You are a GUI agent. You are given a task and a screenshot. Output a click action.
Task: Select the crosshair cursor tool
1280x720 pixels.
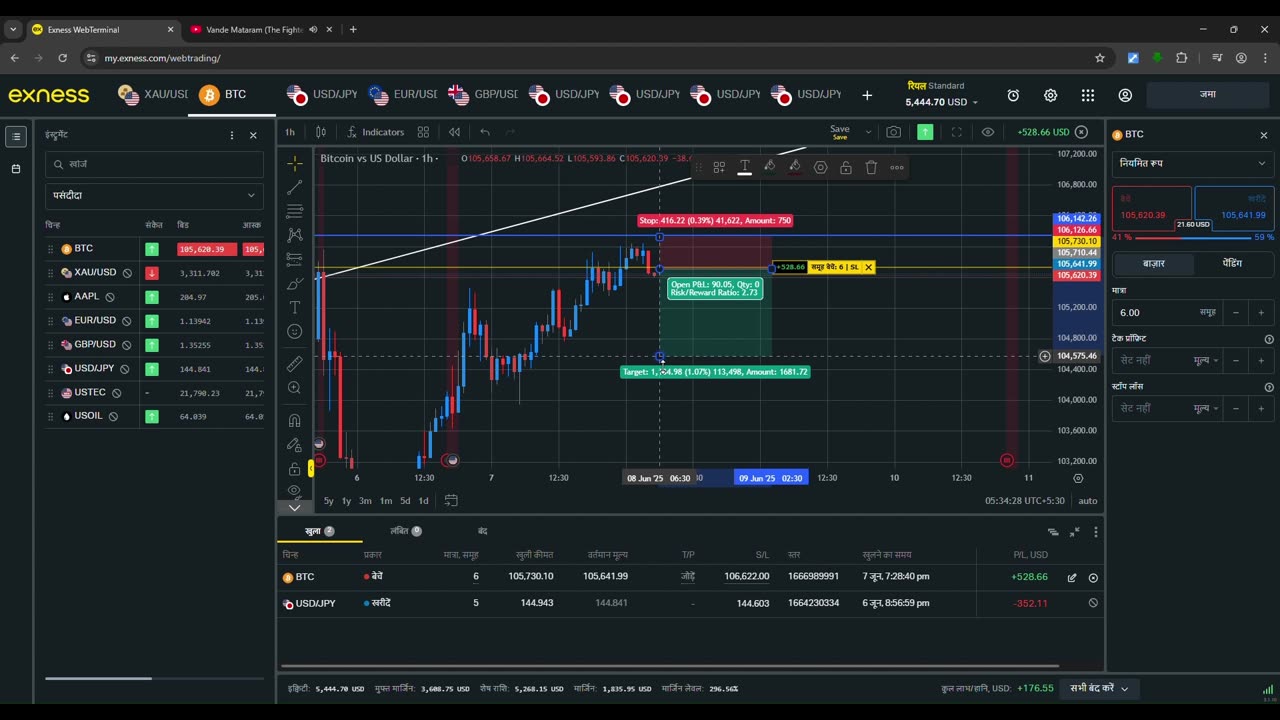(294, 163)
